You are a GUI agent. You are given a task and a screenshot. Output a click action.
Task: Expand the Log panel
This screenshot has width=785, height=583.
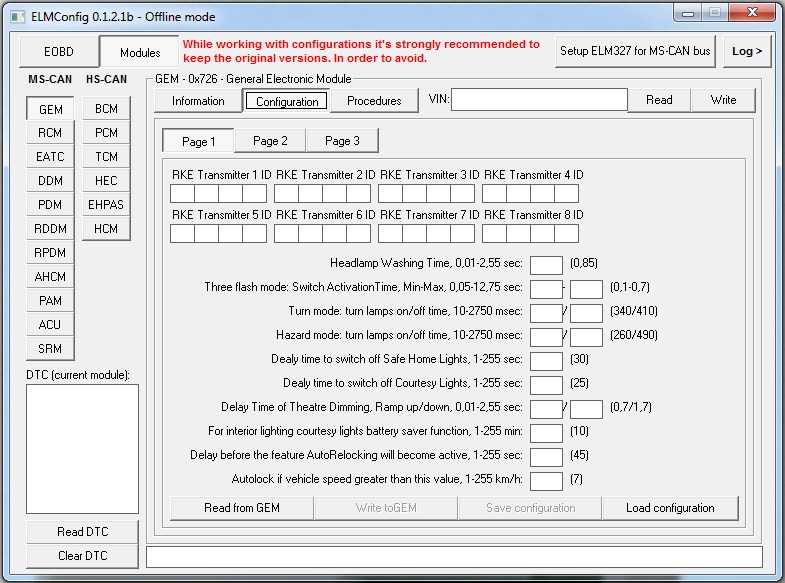point(746,52)
